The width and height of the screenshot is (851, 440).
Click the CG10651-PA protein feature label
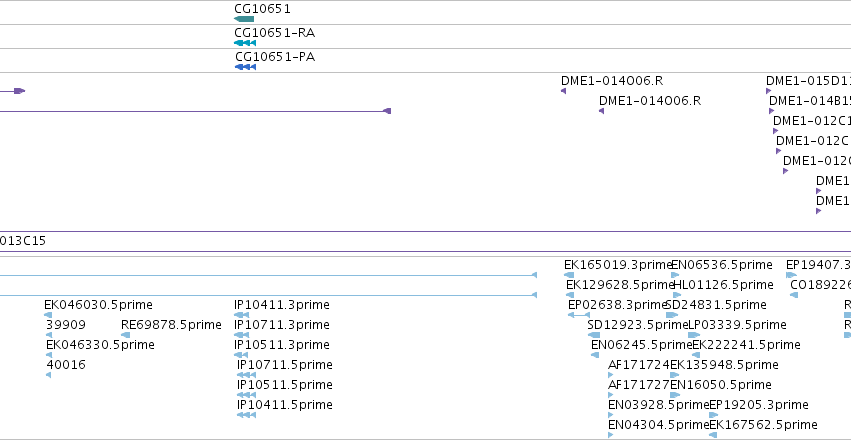[275, 57]
